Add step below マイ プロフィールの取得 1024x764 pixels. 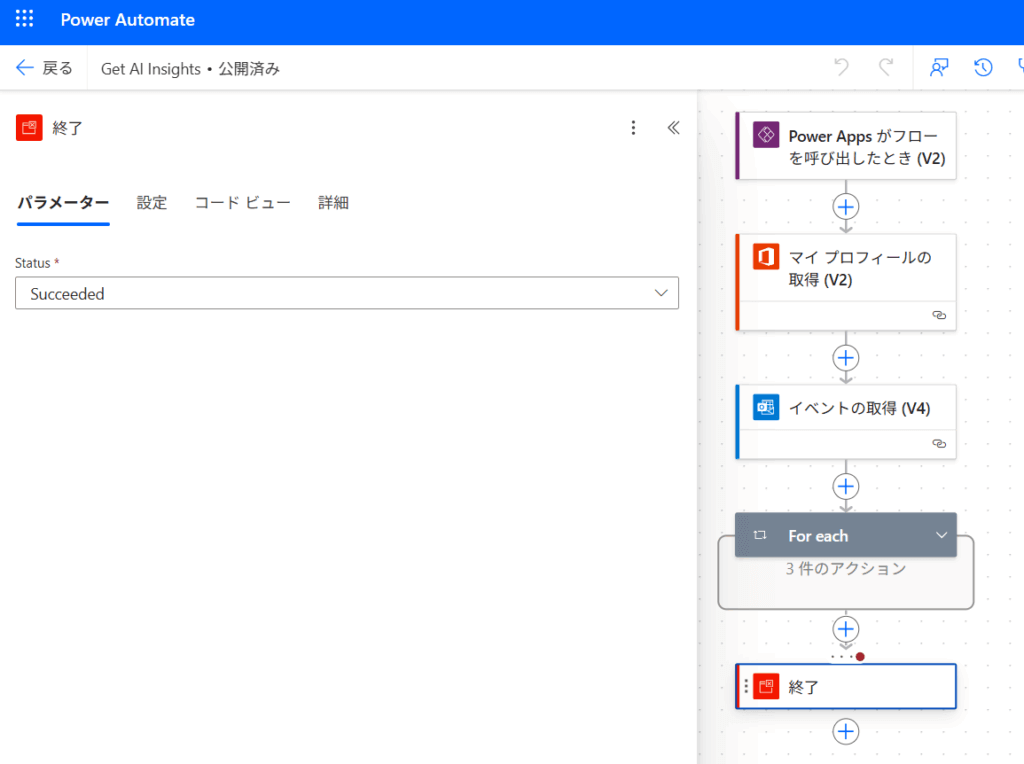click(x=846, y=358)
